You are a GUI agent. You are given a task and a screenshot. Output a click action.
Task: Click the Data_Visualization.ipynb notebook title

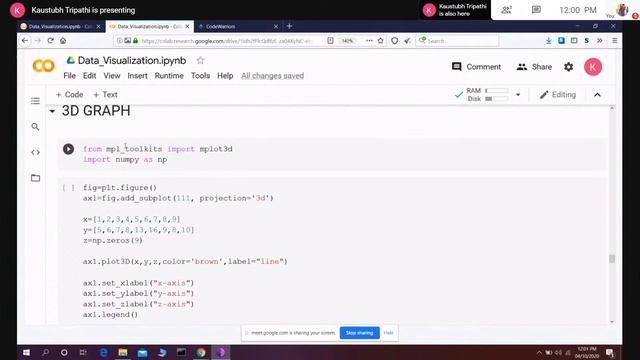132,60
